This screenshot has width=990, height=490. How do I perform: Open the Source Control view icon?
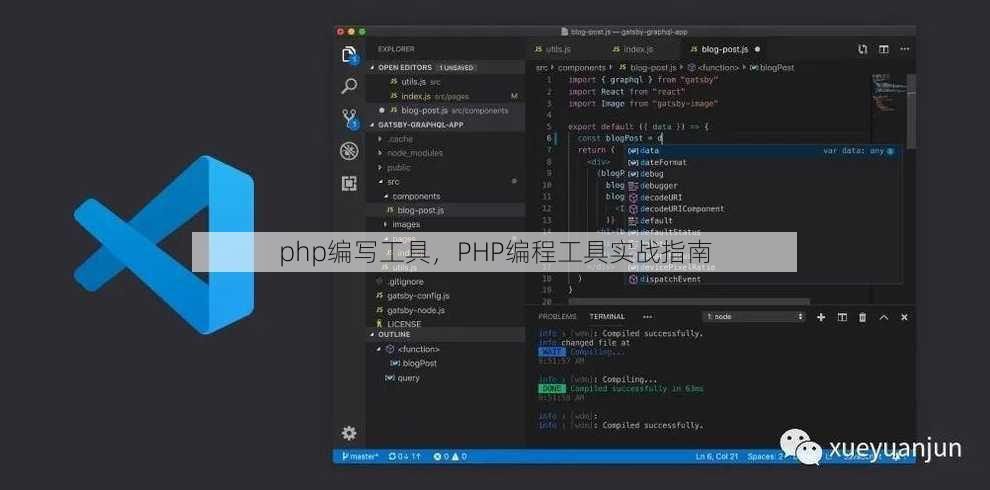coord(349,119)
